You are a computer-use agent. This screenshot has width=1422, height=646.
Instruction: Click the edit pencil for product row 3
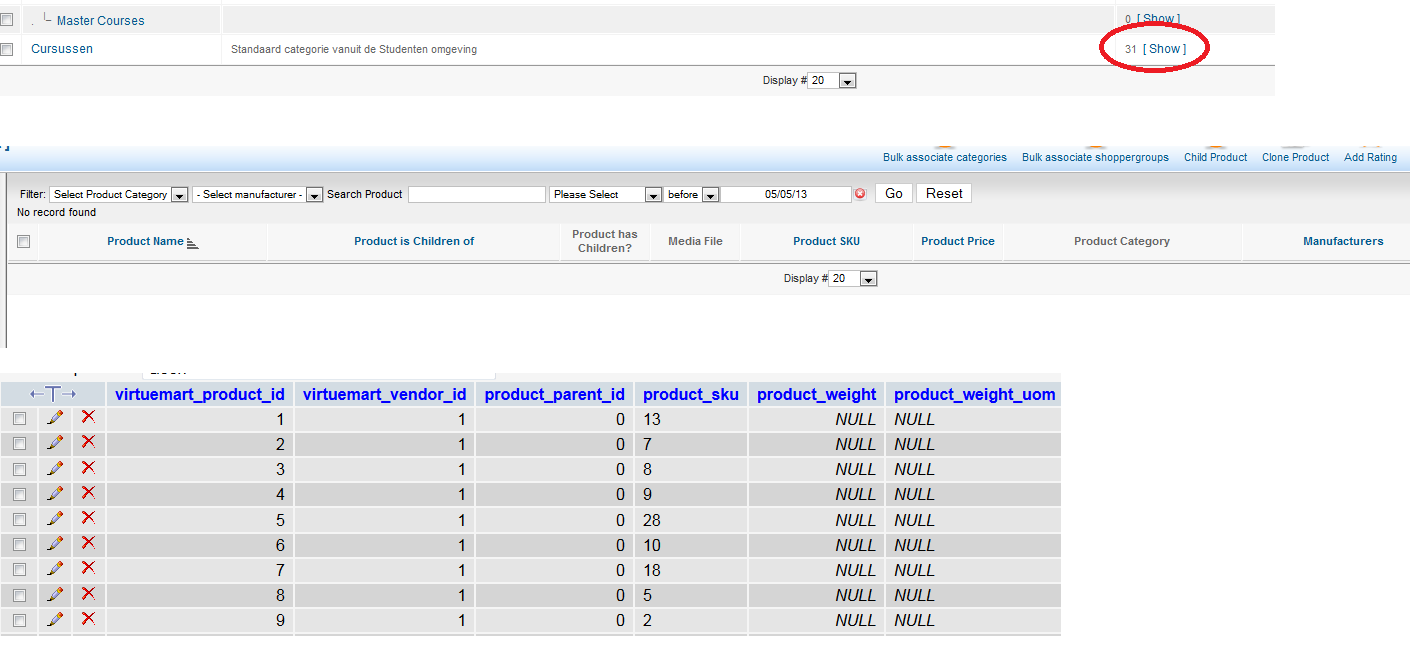click(x=55, y=468)
